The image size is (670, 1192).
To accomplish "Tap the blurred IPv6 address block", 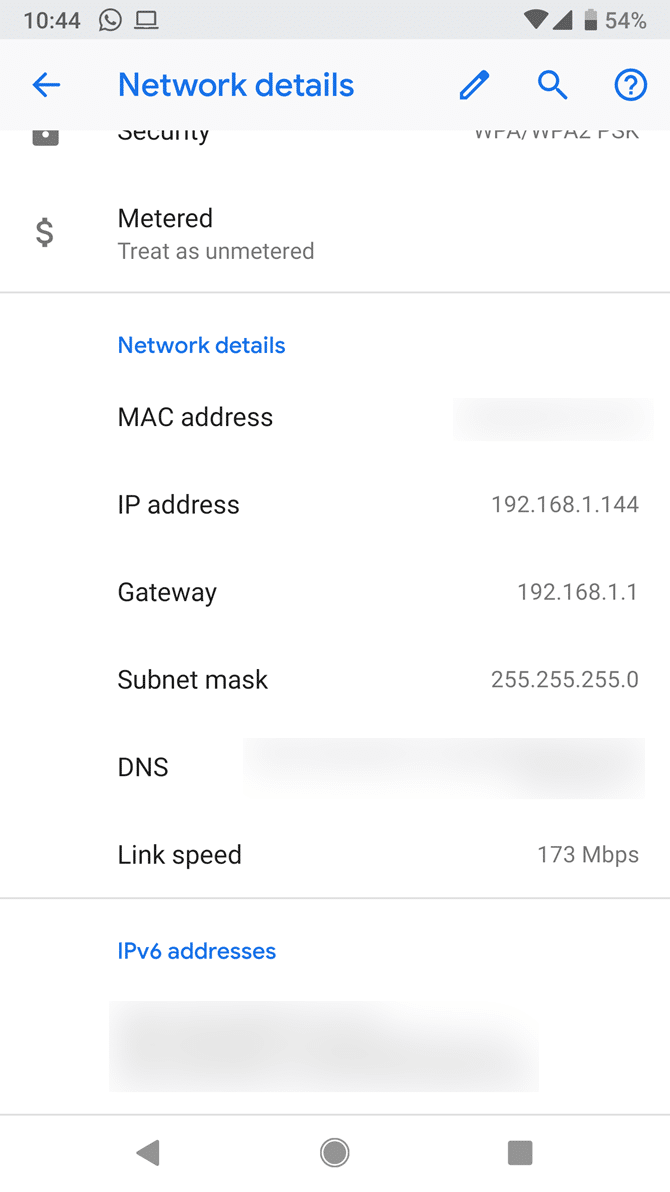I will click(x=324, y=1046).
